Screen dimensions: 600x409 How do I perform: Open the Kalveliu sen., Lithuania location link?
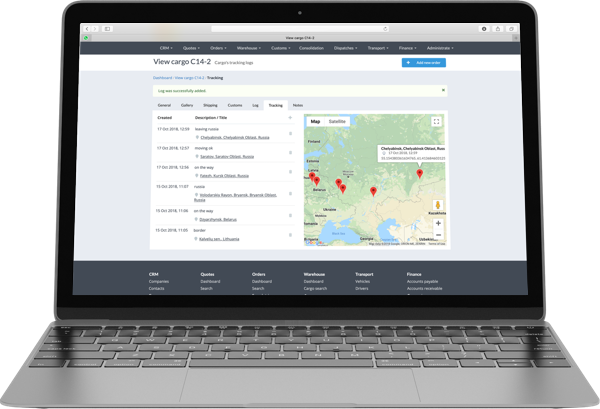point(219,239)
